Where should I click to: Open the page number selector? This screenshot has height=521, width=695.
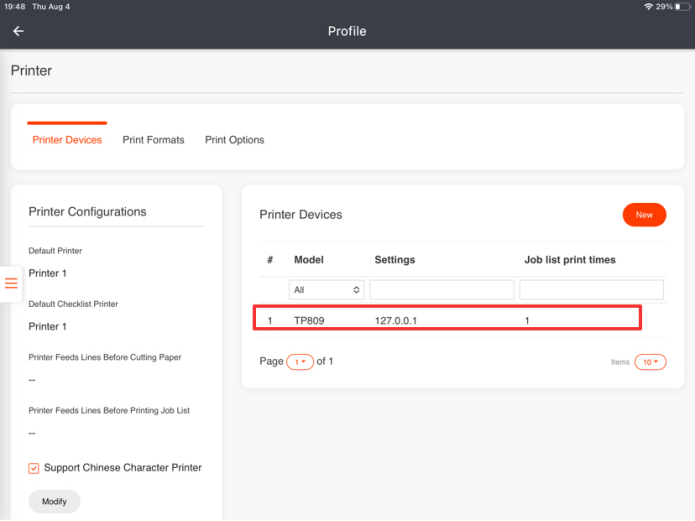[x=300, y=362]
